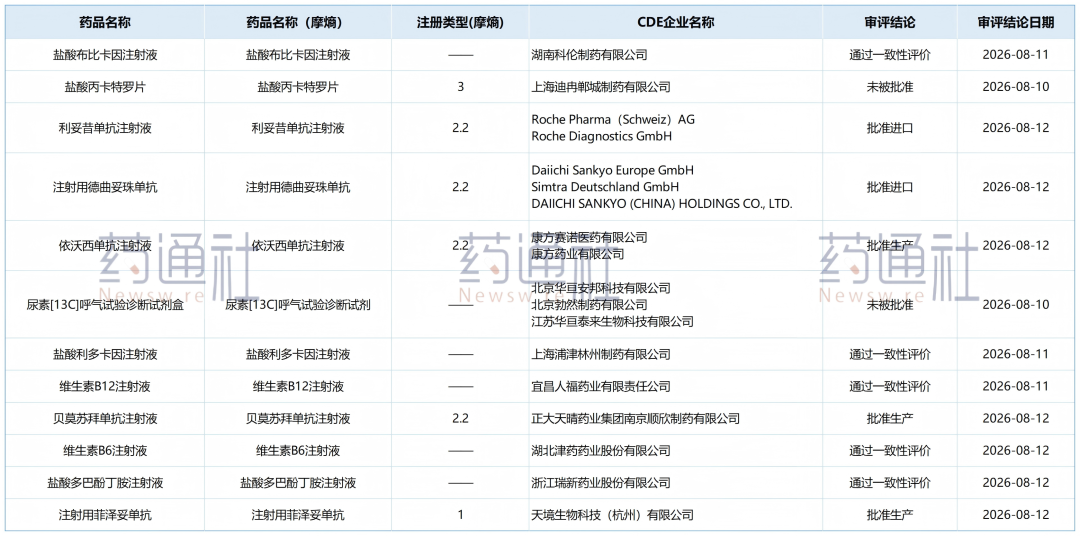Click 维生素B6注射液 in the first 药品名称 column
The width and height of the screenshot is (1080, 536).
click(105, 451)
